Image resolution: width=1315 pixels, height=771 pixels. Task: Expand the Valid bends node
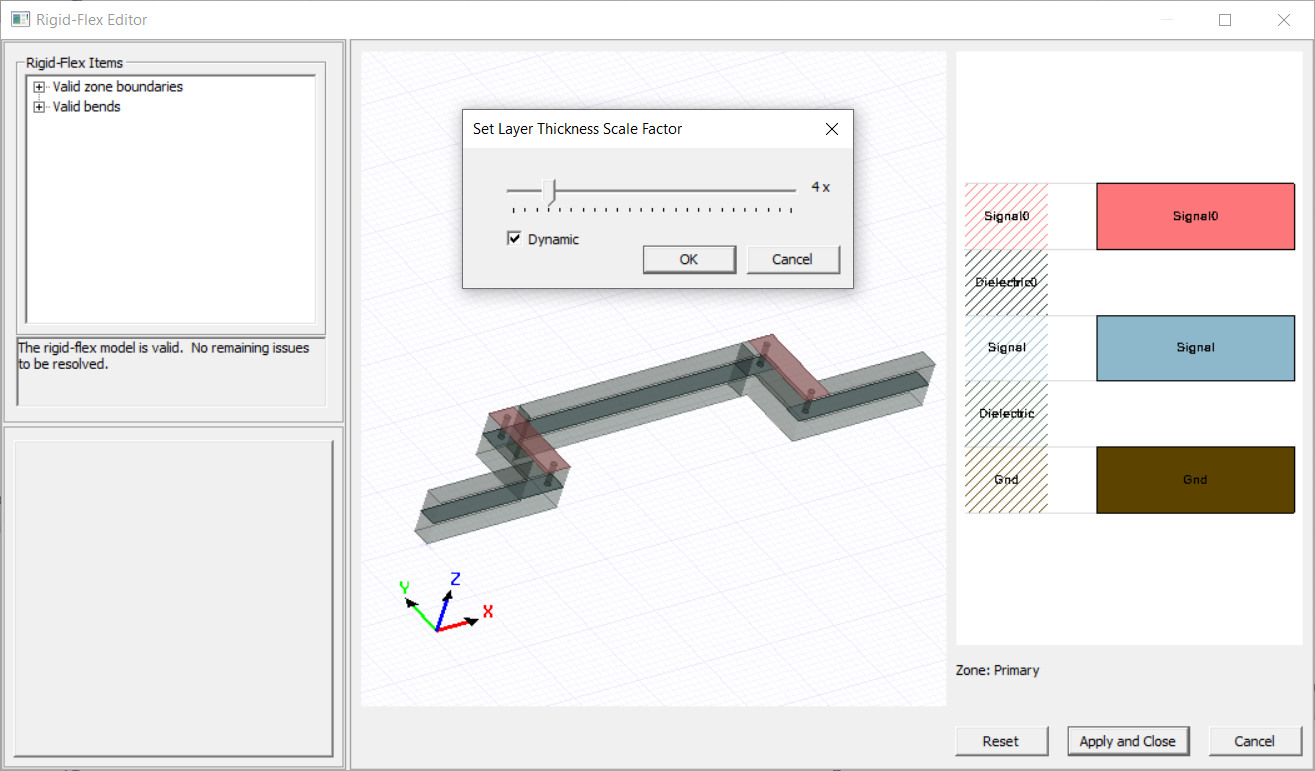pos(39,107)
